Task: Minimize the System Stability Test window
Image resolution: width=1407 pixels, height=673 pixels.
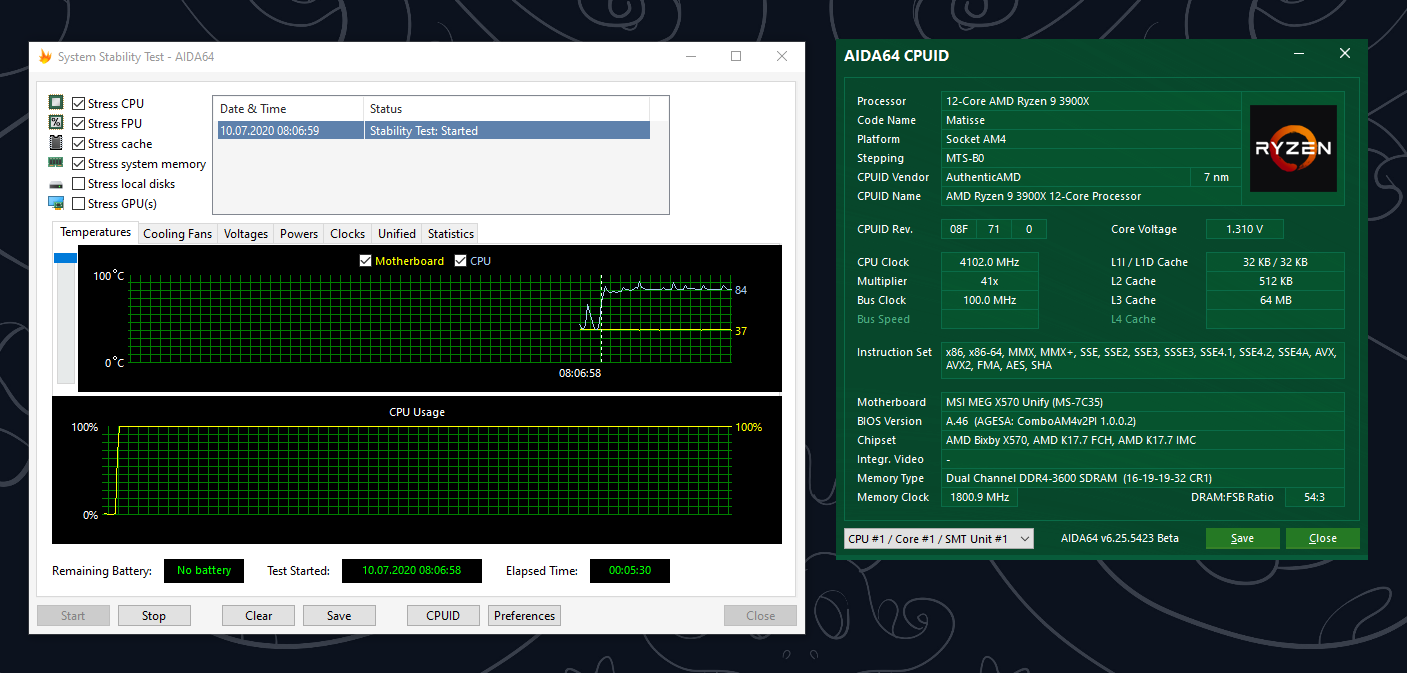Action: [x=691, y=56]
